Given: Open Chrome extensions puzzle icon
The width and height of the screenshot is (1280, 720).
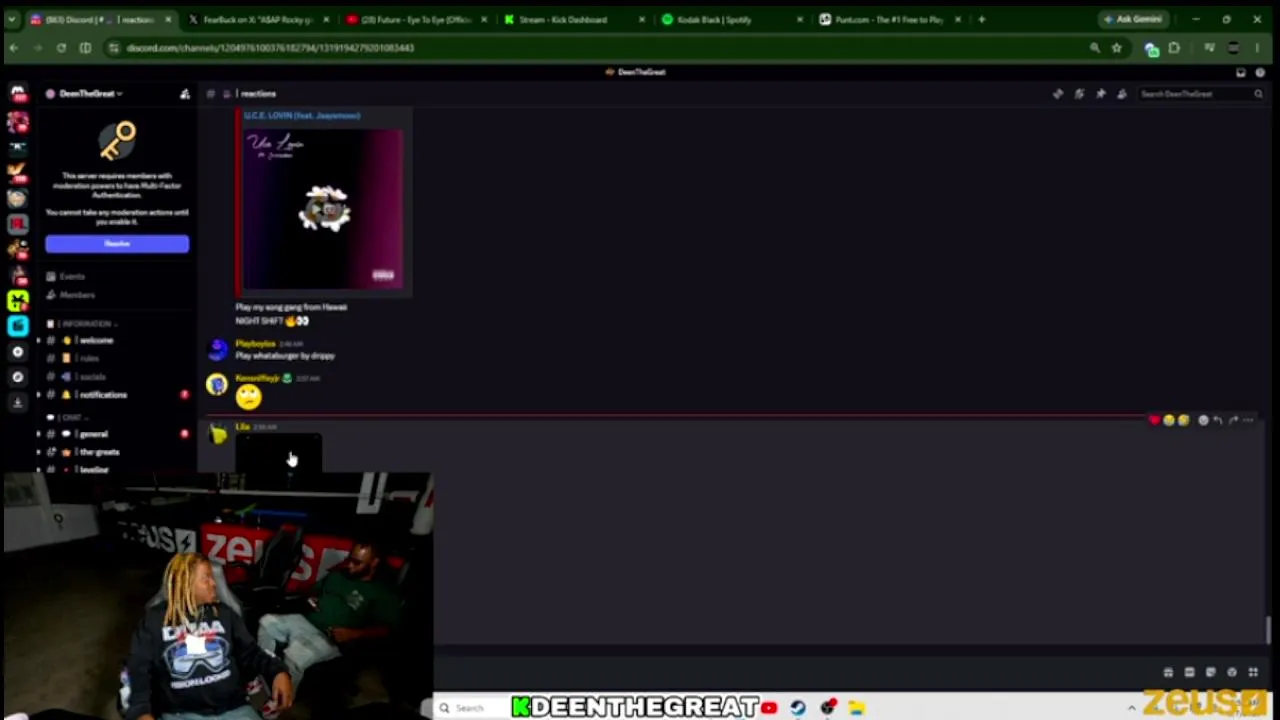Looking at the screenshot, I should [x=1174, y=48].
